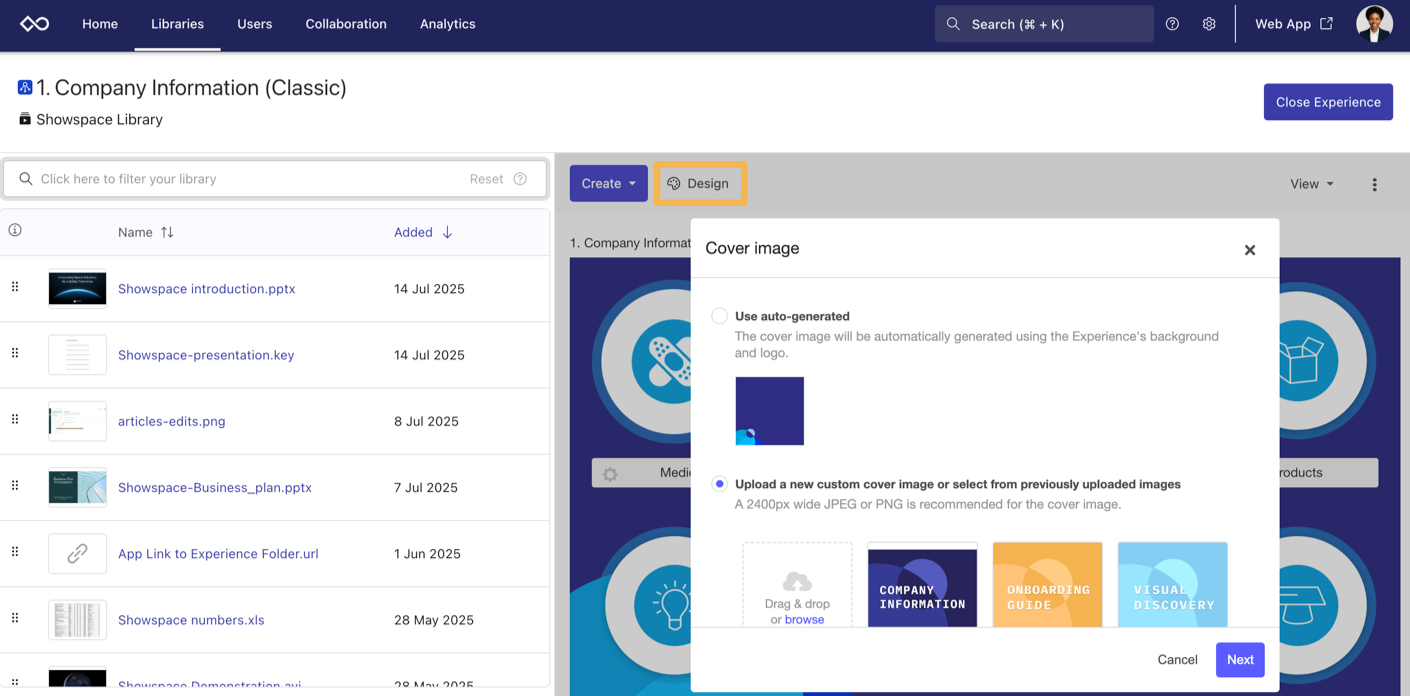Expand the Create dropdown button

tap(608, 184)
